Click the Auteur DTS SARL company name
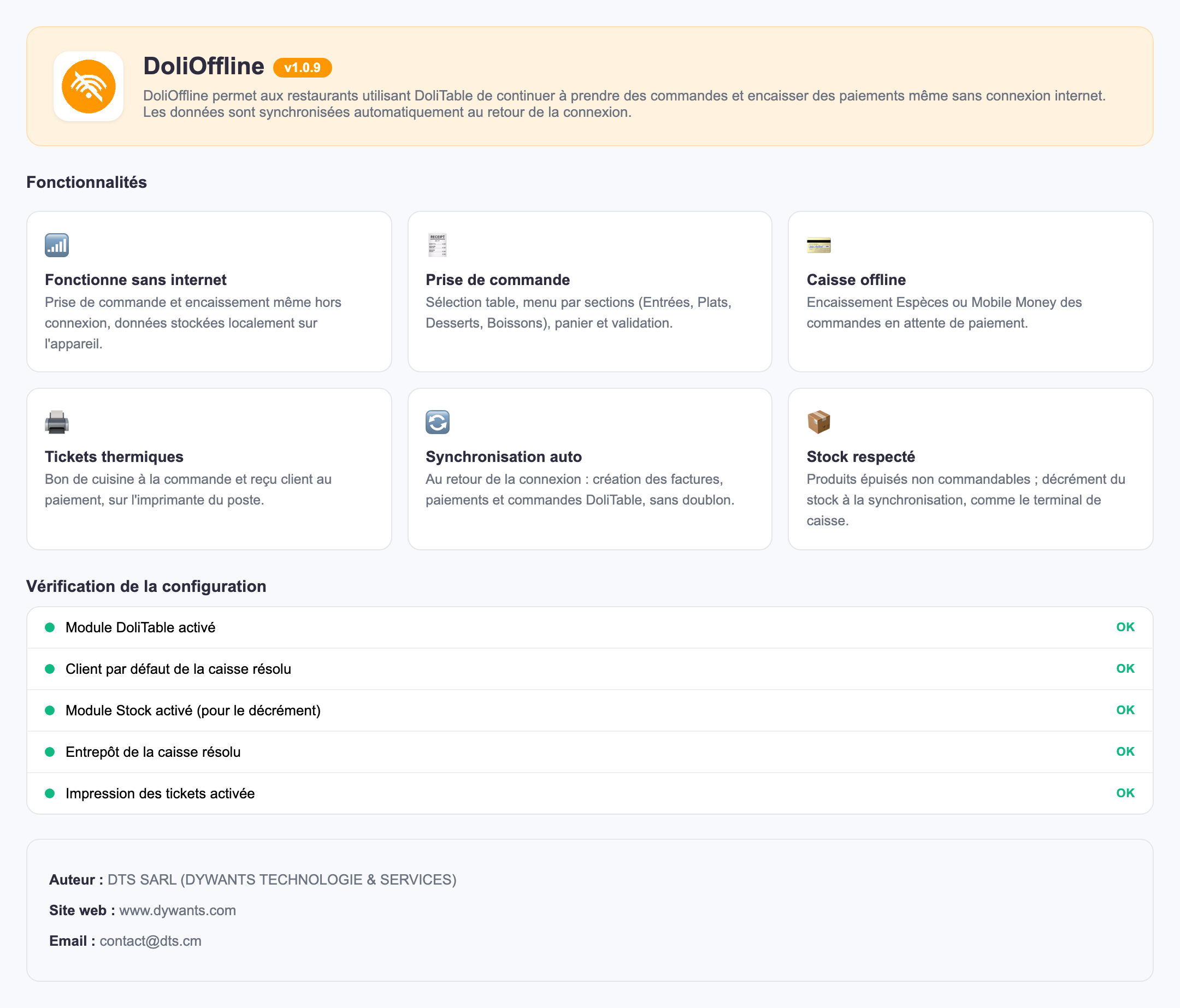Screen dimensions: 1180x1008 point(282,879)
